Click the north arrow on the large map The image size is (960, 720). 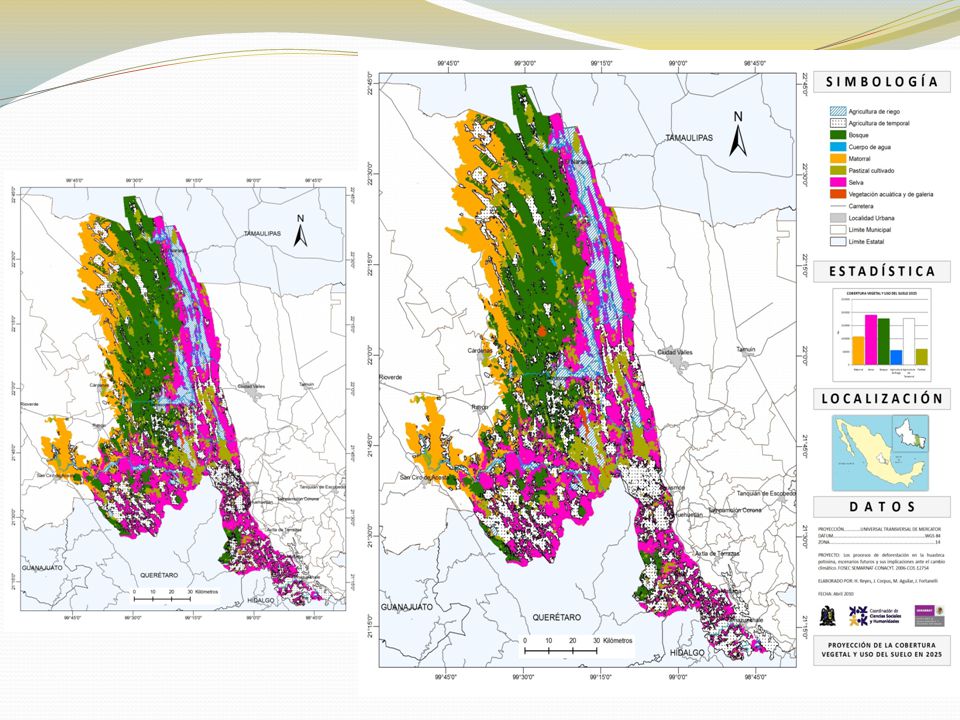click(x=738, y=134)
